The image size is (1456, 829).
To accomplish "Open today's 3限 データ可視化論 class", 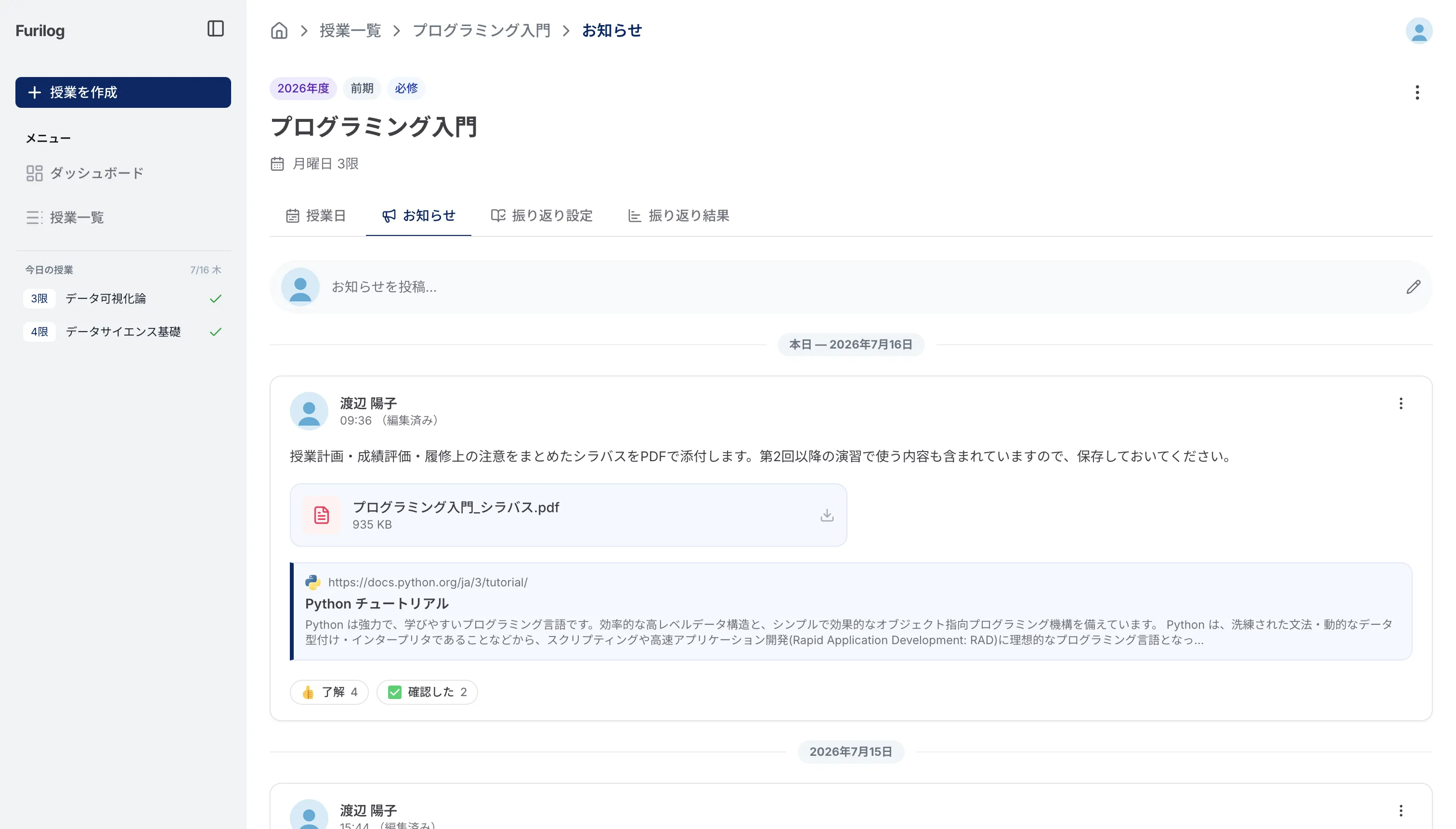I will (123, 298).
